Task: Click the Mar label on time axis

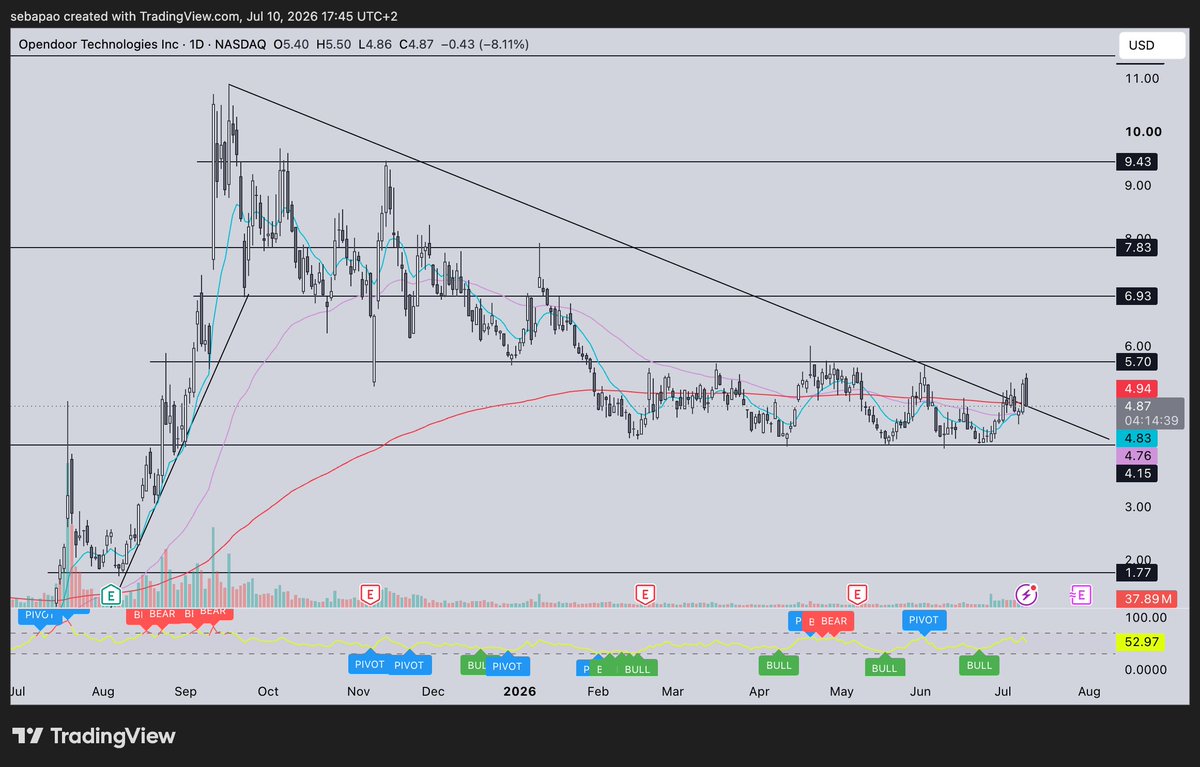Action: (x=673, y=691)
